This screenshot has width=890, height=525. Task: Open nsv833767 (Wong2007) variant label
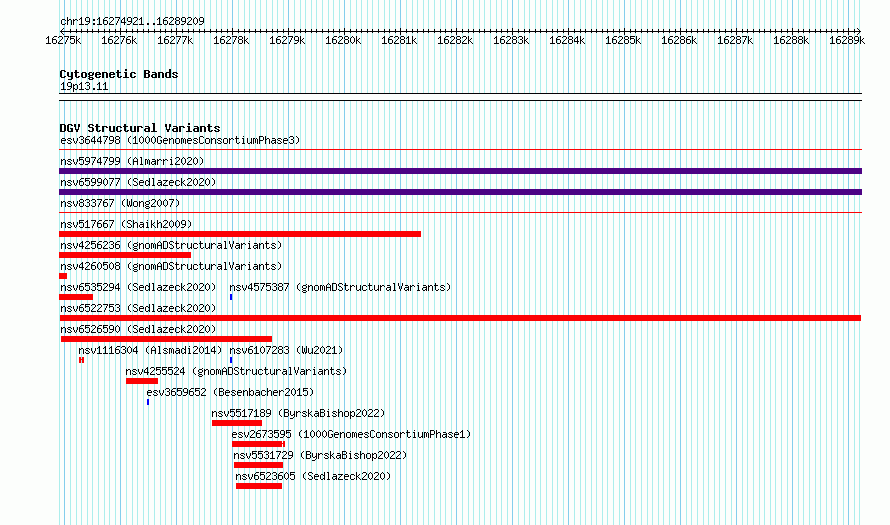(x=120, y=203)
